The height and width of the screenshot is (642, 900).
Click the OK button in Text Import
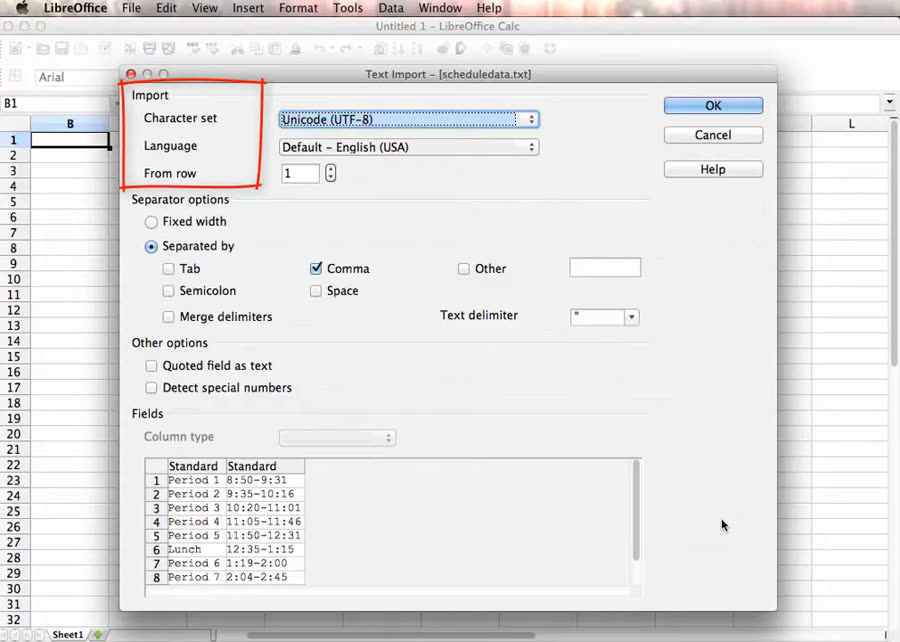click(713, 106)
